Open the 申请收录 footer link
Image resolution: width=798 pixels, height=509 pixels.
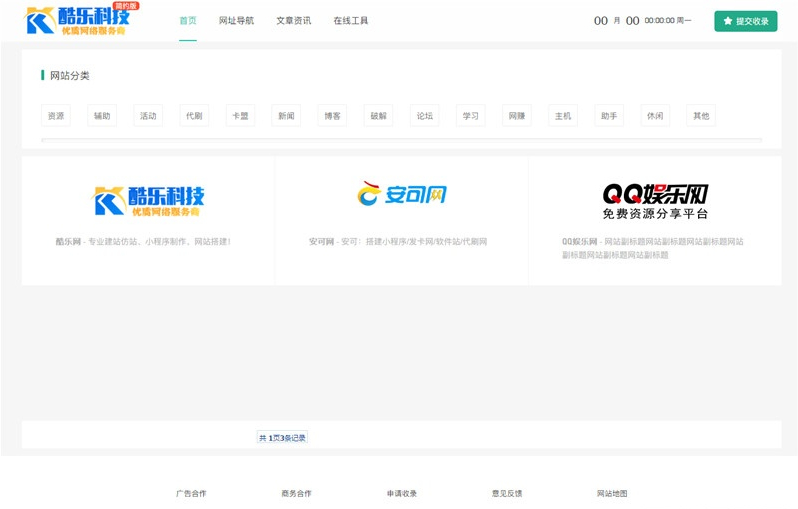pos(402,493)
